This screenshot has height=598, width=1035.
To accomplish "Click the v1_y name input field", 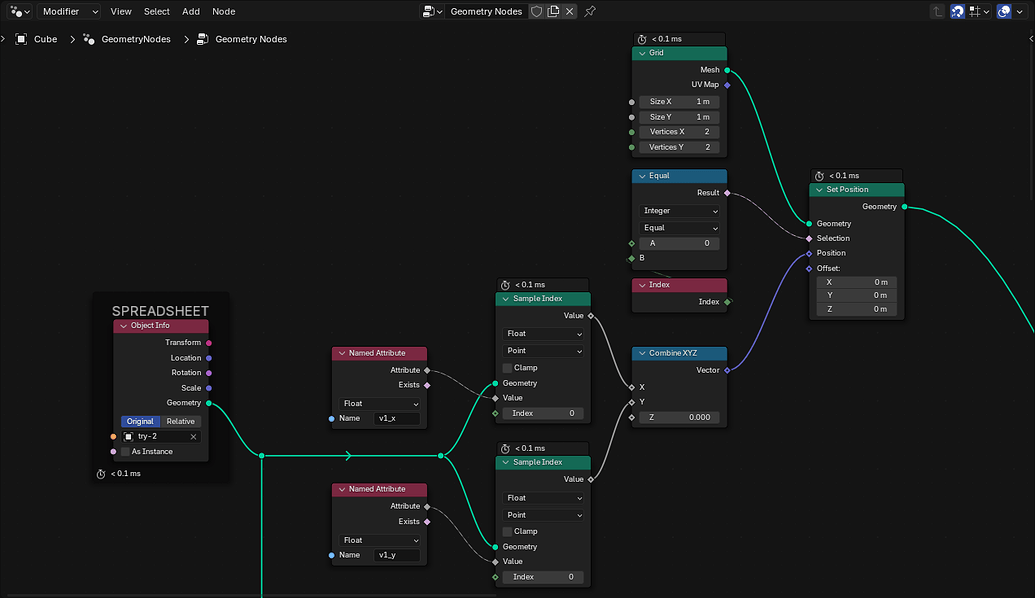I will 397,555.
